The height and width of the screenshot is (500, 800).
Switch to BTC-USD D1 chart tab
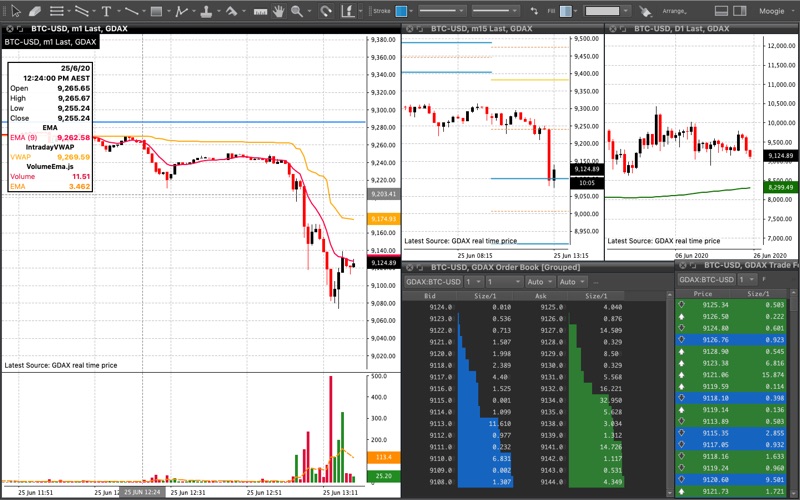pyautogui.click(x=681, y=29)
